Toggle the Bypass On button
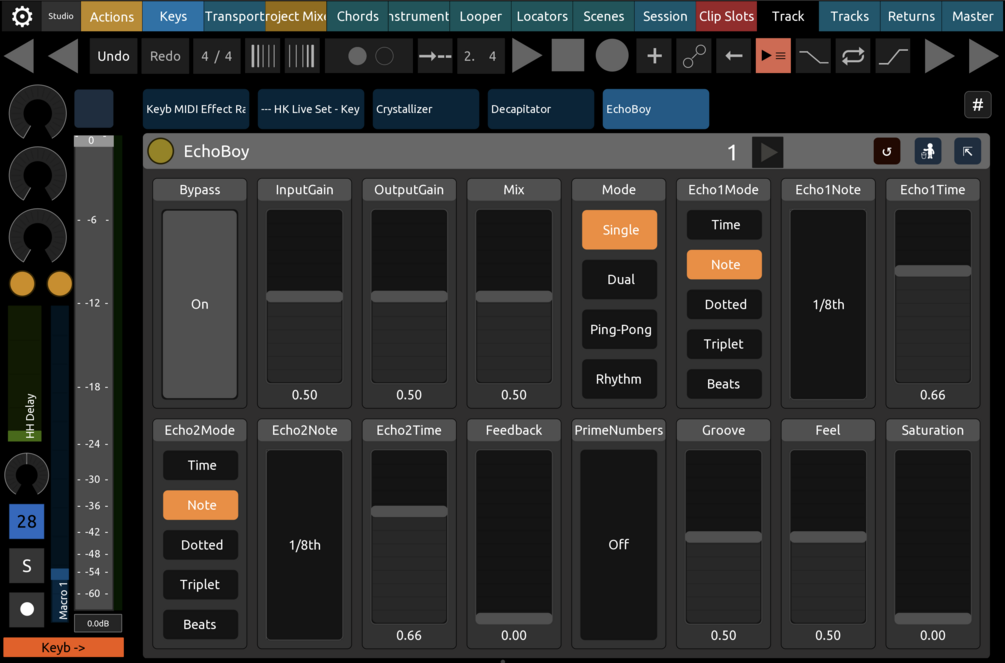1005x663 pixels. pyautogui.click(x=199, y=304)
